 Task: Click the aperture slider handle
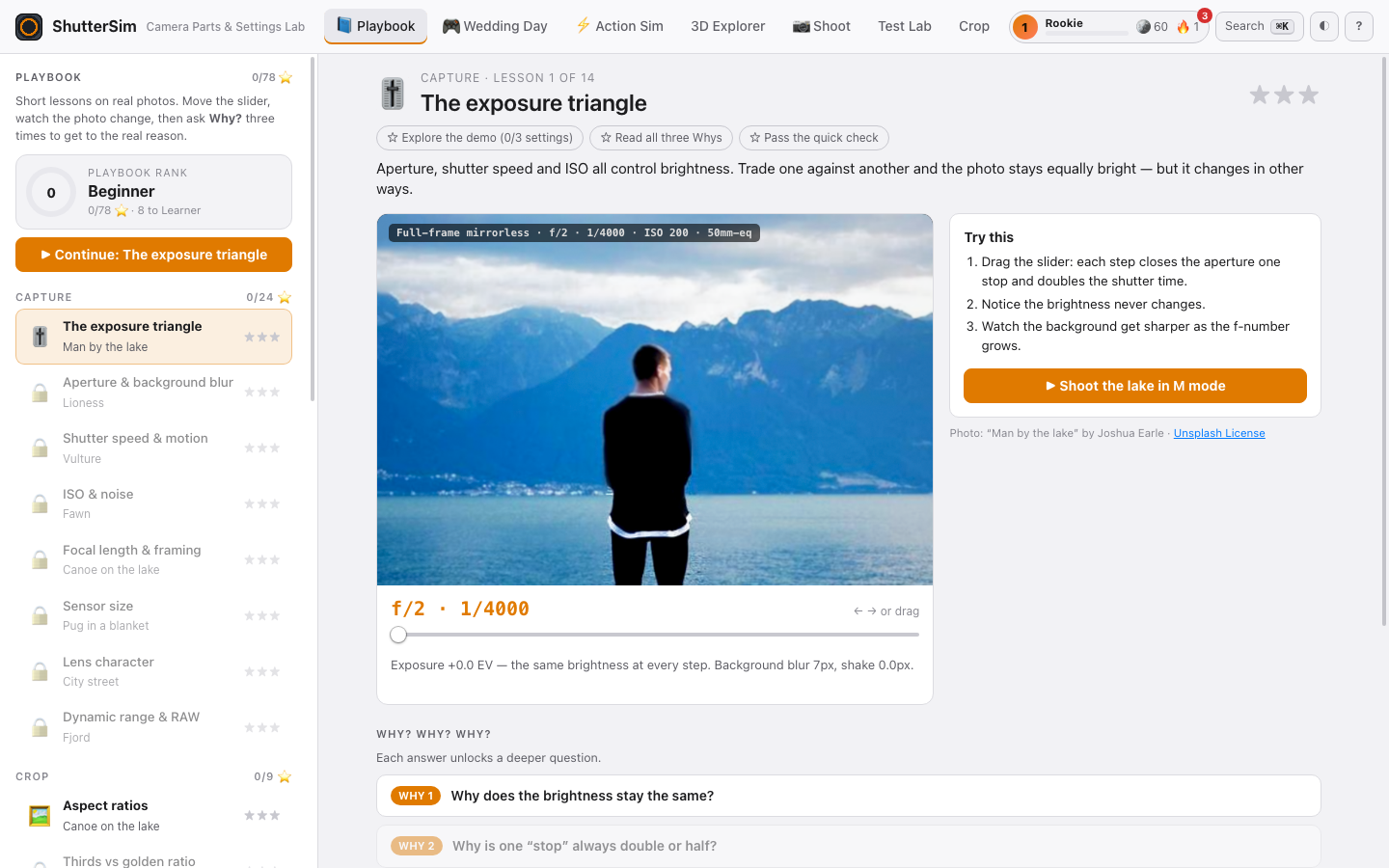coord(398,635)
